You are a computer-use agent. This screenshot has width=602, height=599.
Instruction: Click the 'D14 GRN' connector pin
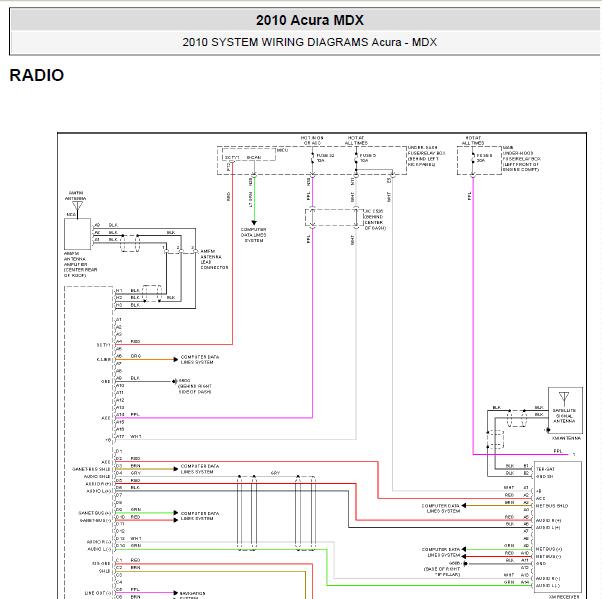click(x=129, y=546)
